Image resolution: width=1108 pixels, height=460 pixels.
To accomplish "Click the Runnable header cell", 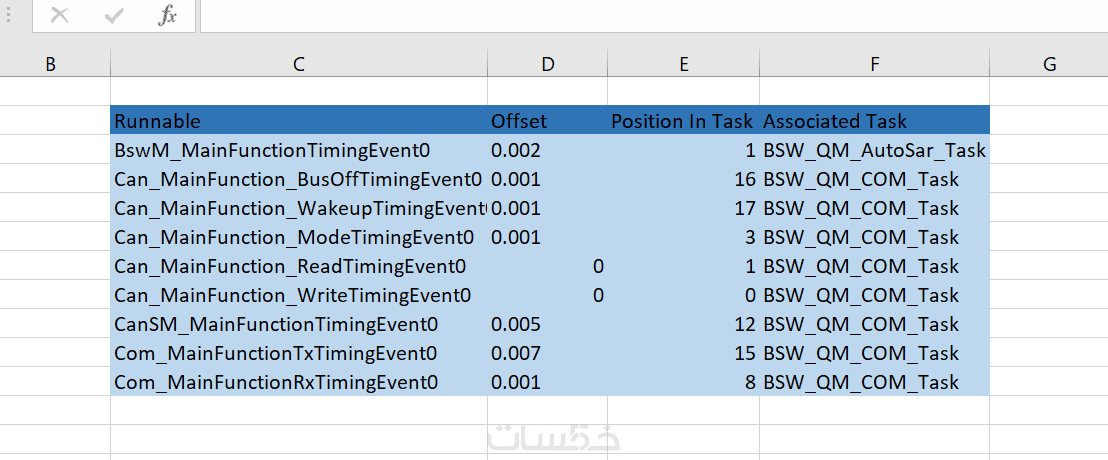I will [298, 121].
